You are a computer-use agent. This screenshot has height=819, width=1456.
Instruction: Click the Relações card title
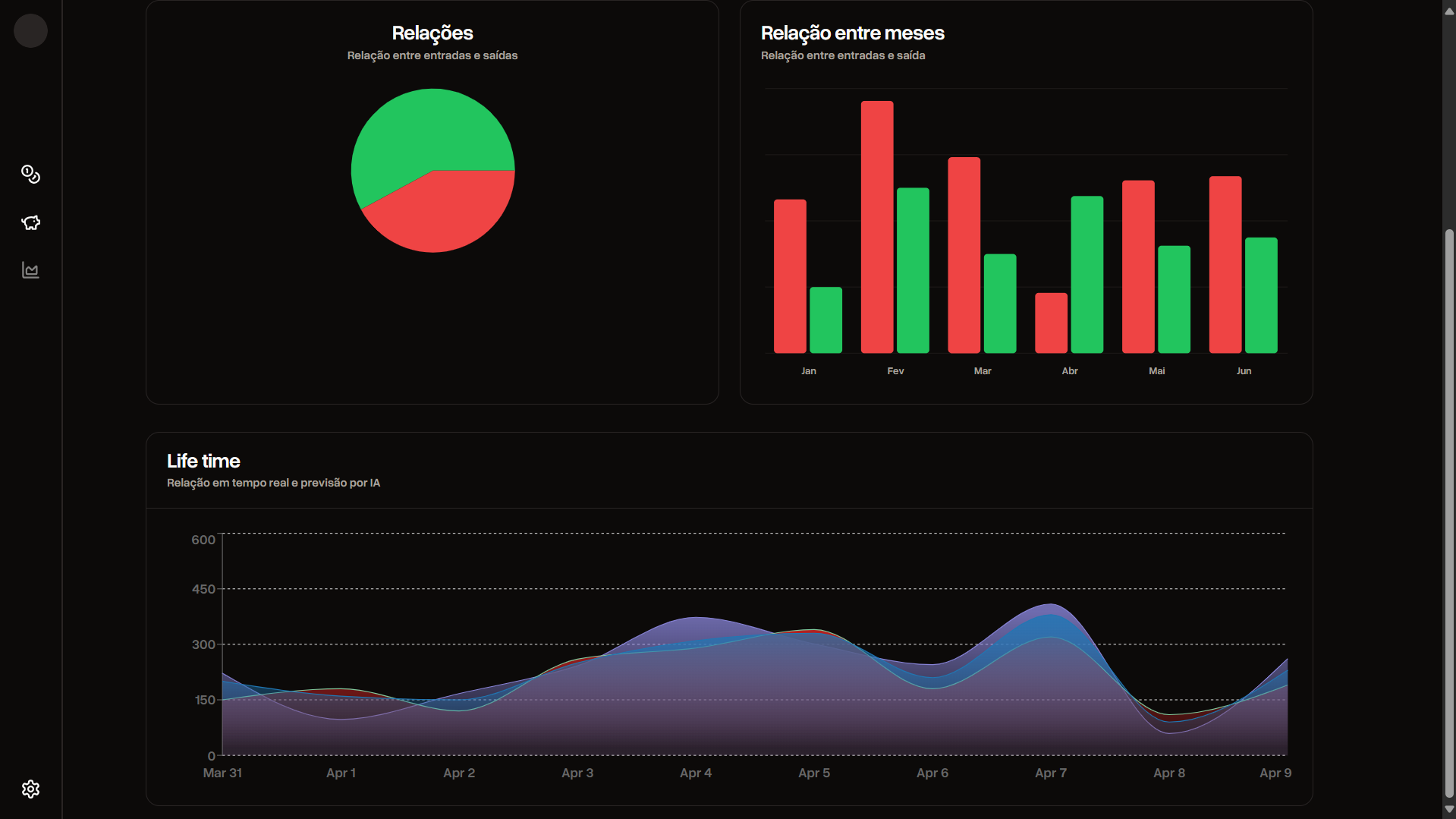(x=432, y=33)
